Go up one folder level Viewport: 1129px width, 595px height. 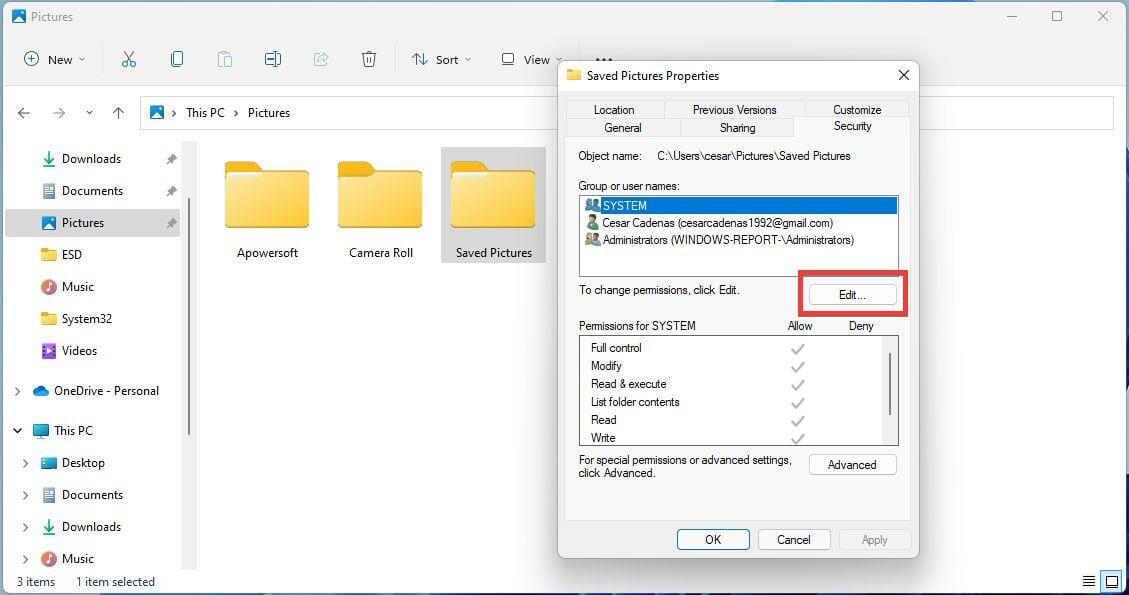click(x=119, y=113)
